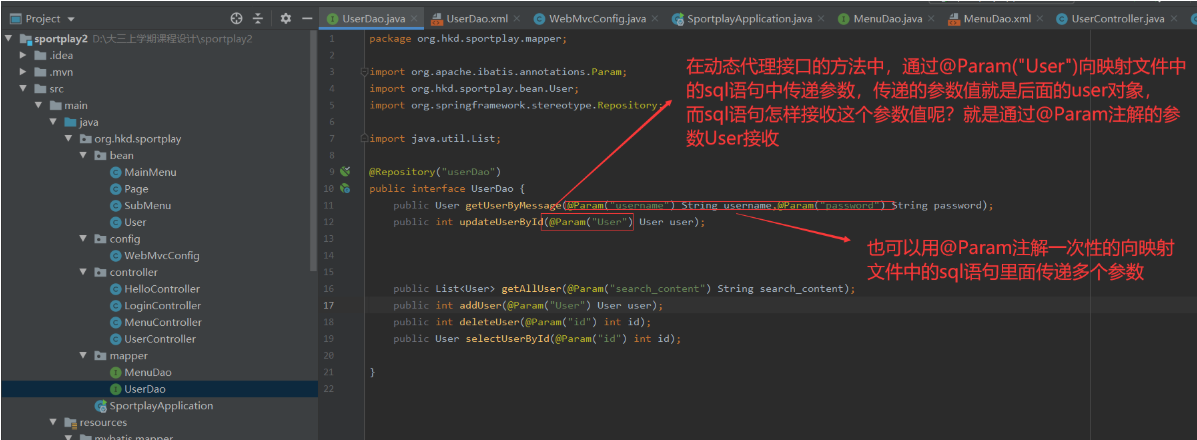Close the WebMvcConfig.java tab
Viewport: 1197px width, 440px height.
[x=655, y=18]
